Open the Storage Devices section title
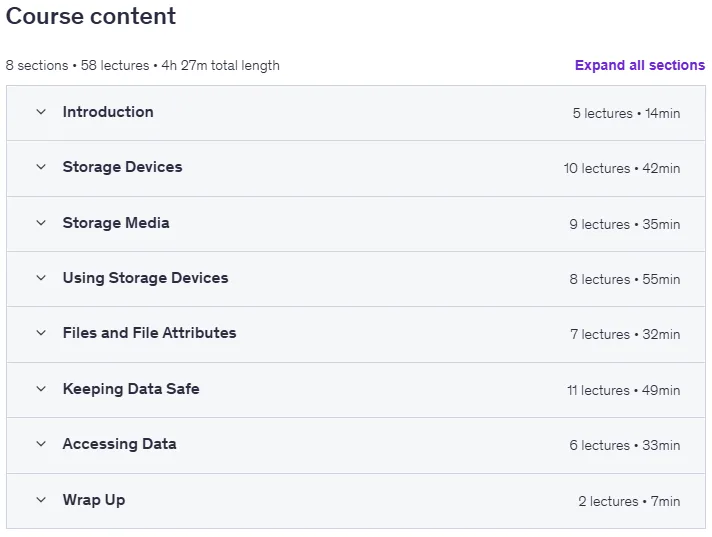712x537 pixels. [x=122, y=167]
